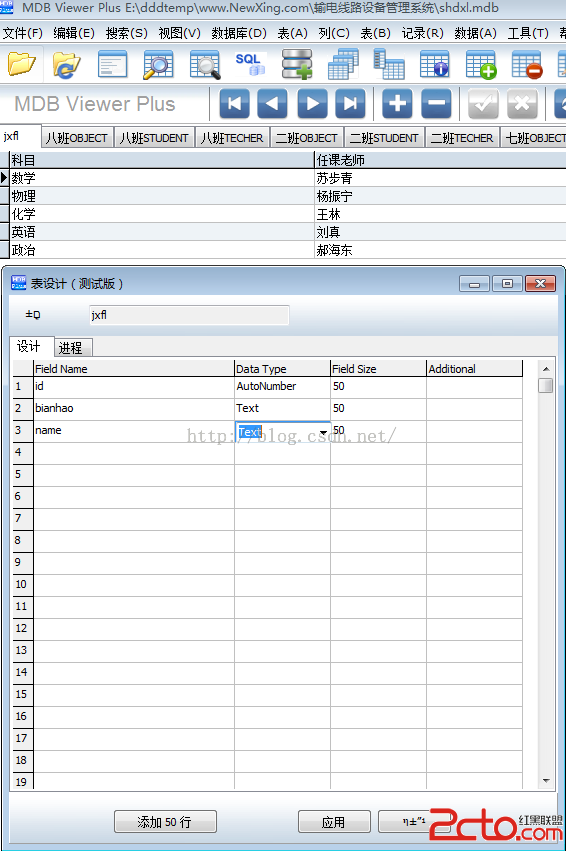The height and width of the screenshot is (851, 566).
Task: Click the reopen folder refresh icon
Action: click(x=67, y=64)
